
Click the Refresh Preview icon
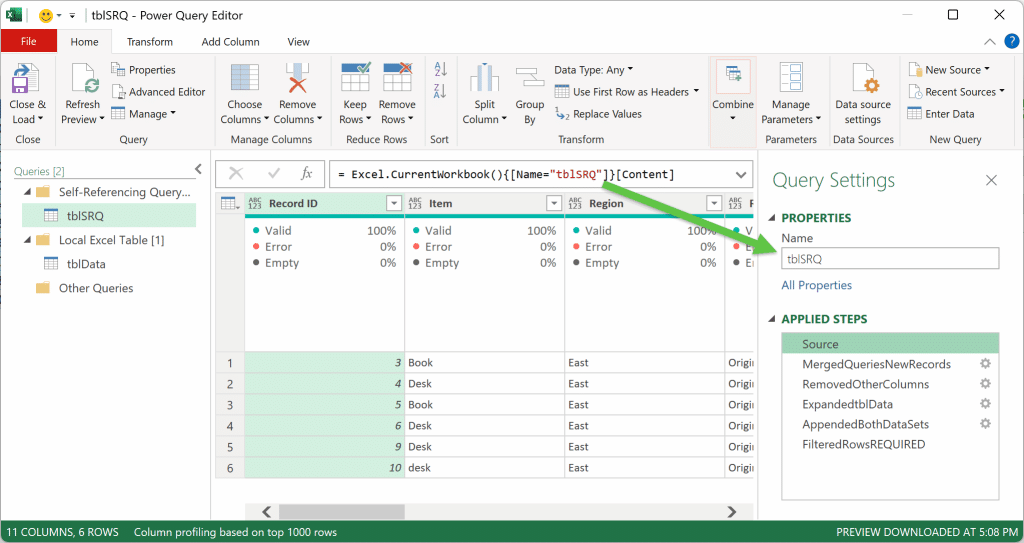coord(83,79)
